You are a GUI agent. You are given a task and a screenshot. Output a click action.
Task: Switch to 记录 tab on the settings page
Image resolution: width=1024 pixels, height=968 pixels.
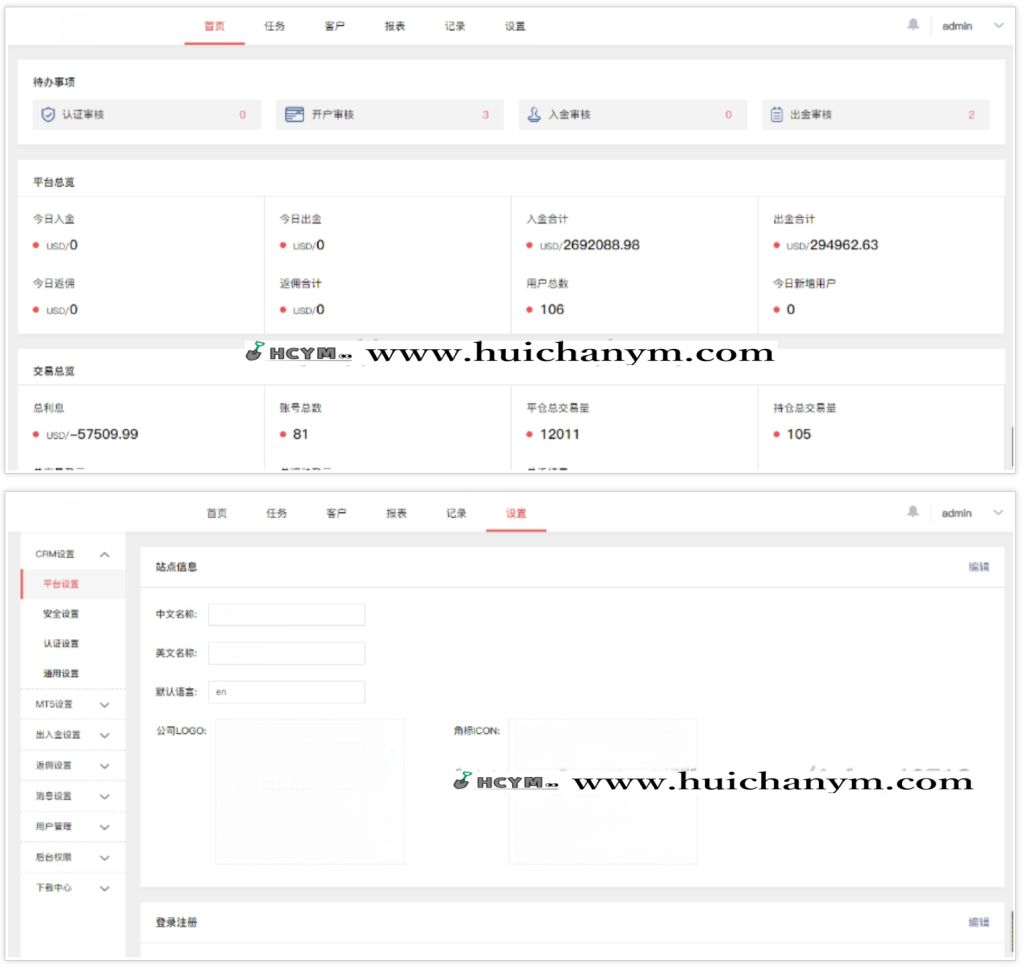click(x=456, y=513)
